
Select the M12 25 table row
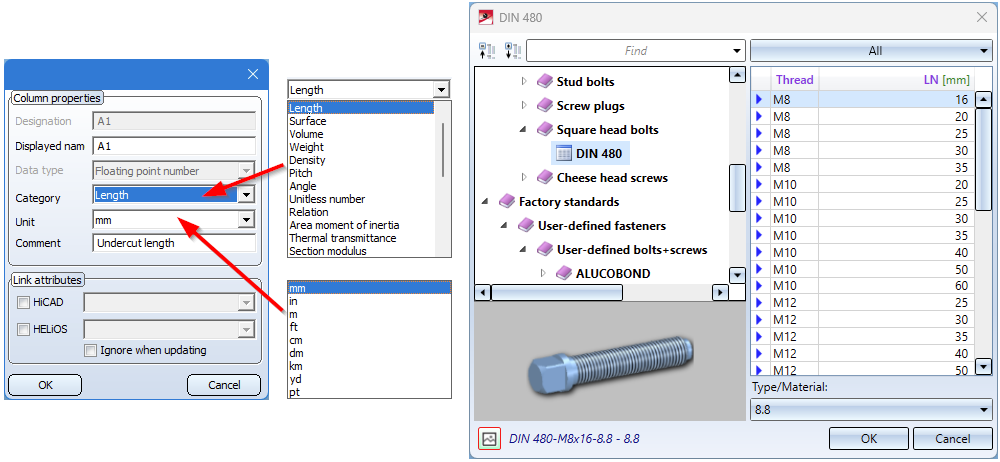864,302
